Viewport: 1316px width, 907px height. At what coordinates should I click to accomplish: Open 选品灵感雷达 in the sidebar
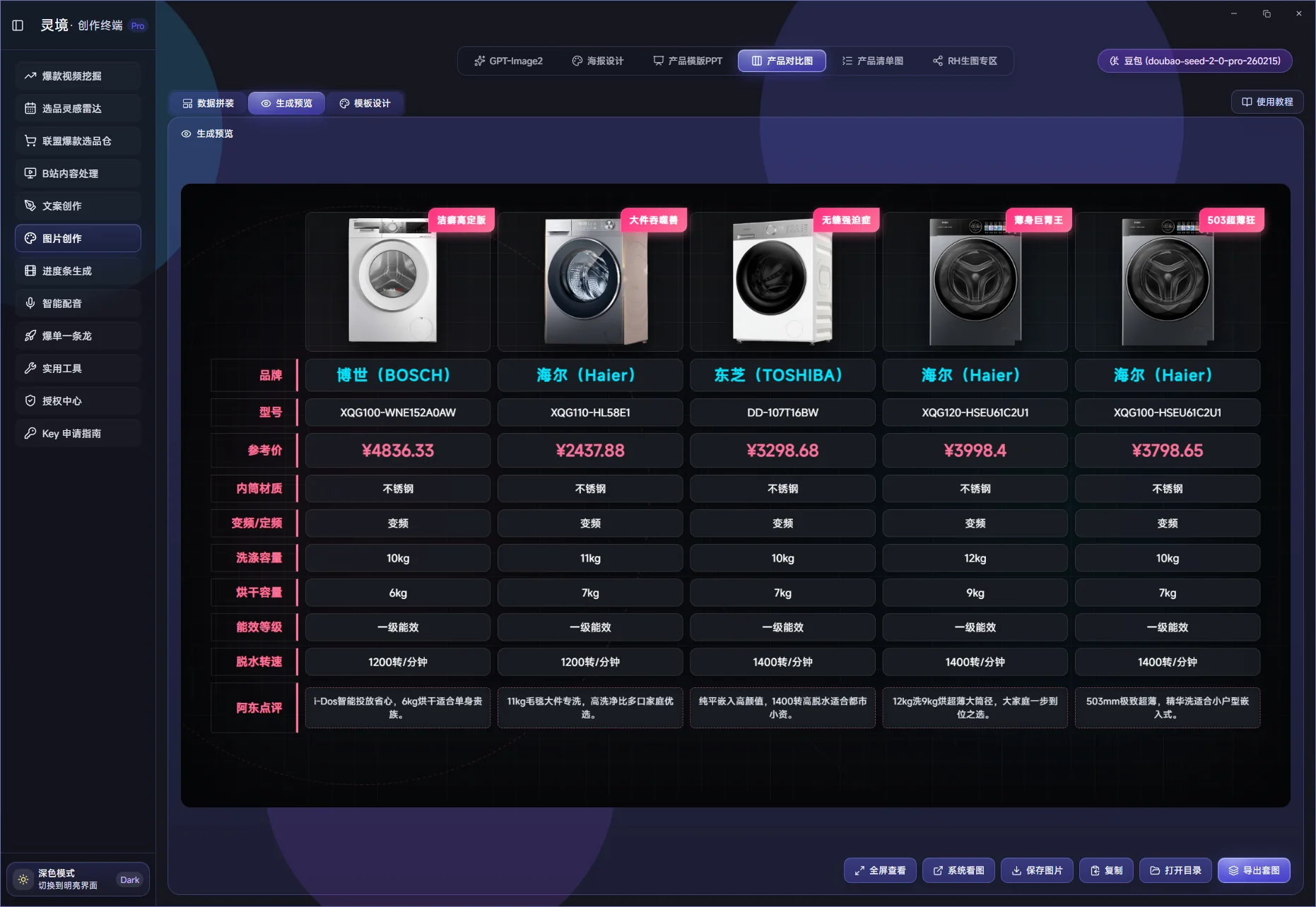[78, 108]
